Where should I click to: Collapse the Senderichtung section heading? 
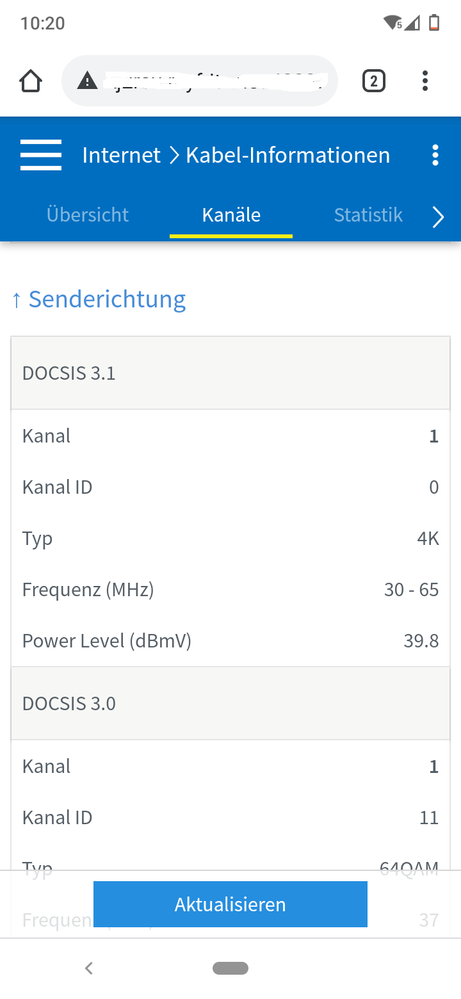99,299
